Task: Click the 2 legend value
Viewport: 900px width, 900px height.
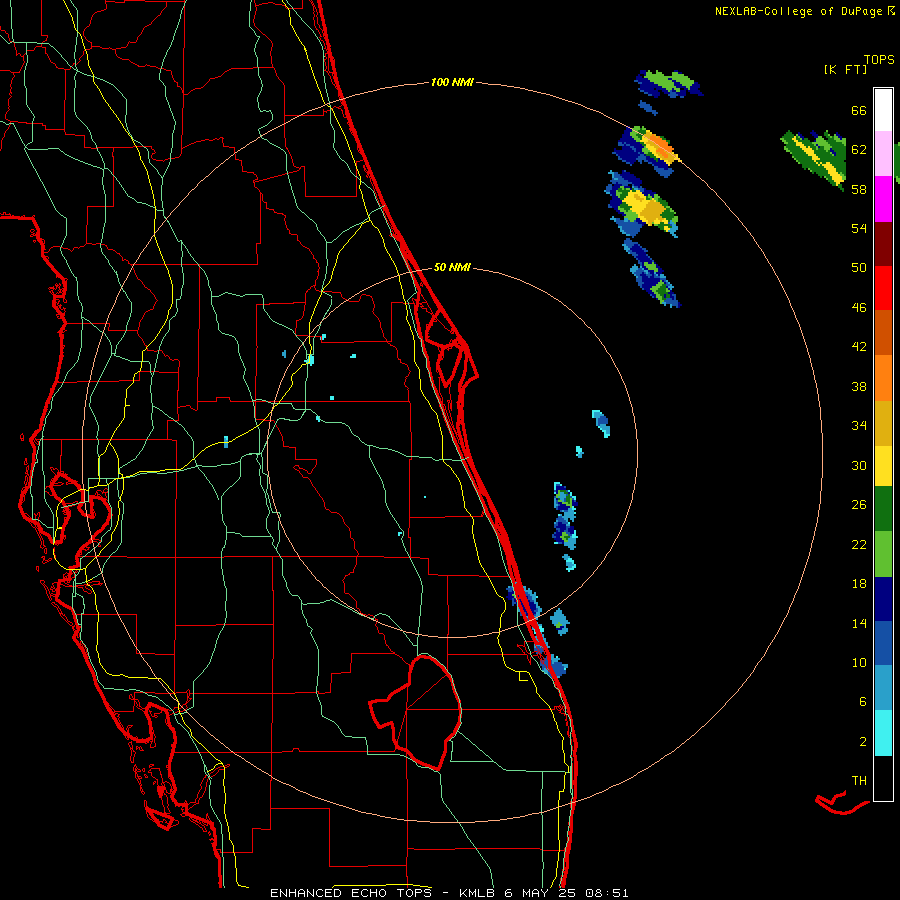Action: click(x=863, y=742)
